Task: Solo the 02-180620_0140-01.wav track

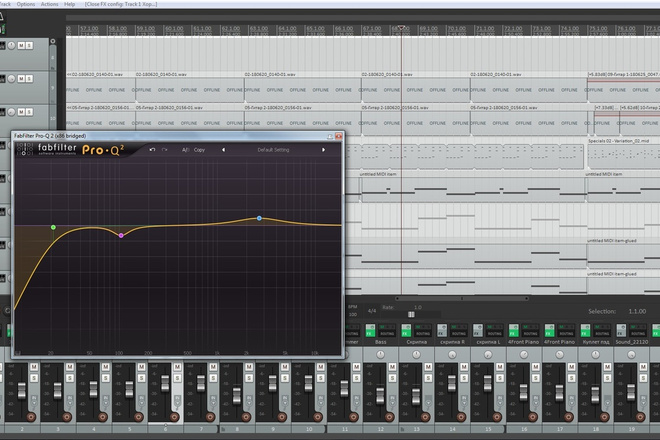Action: pos(29,79)
